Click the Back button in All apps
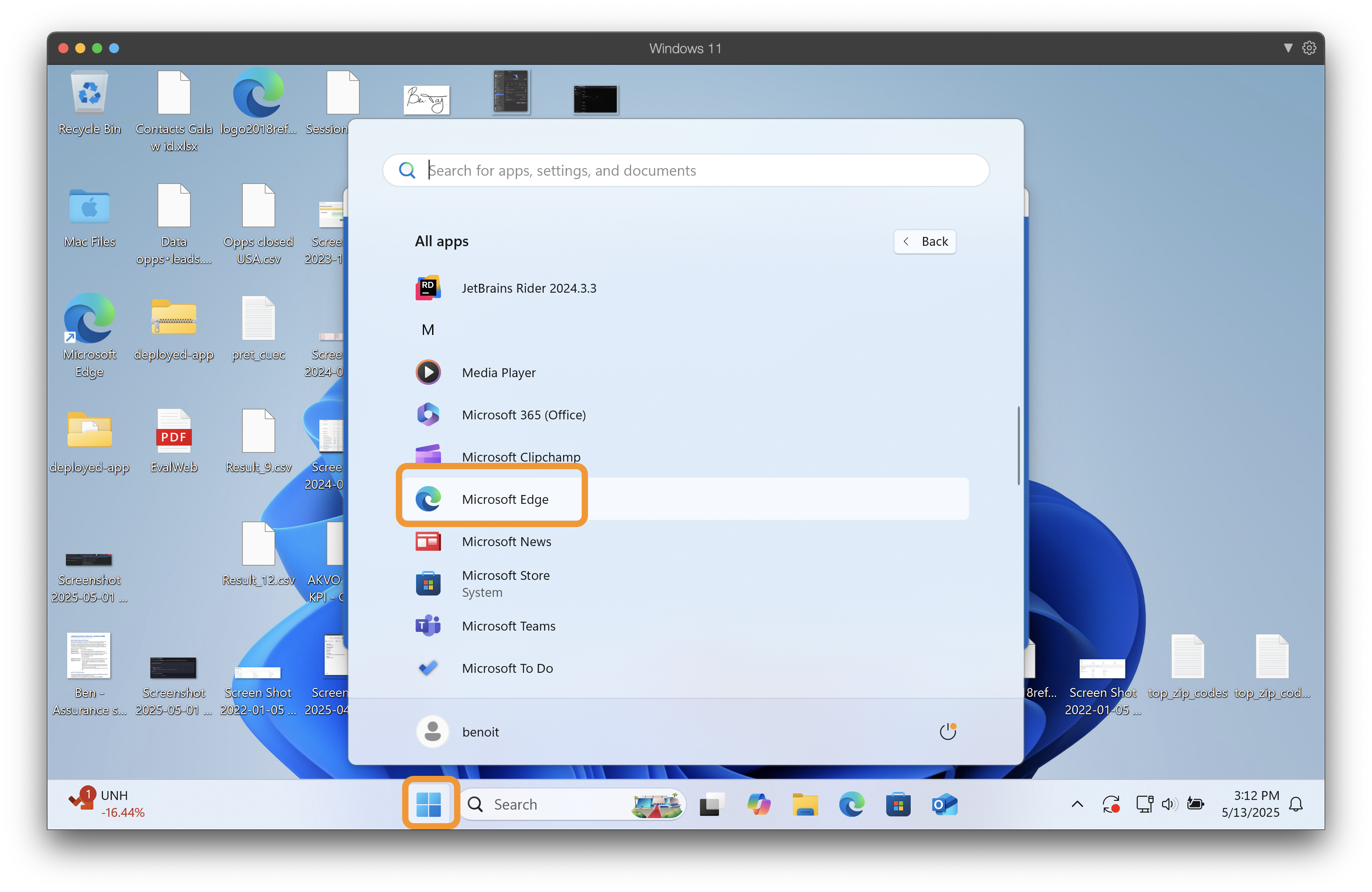 (925, 242)
